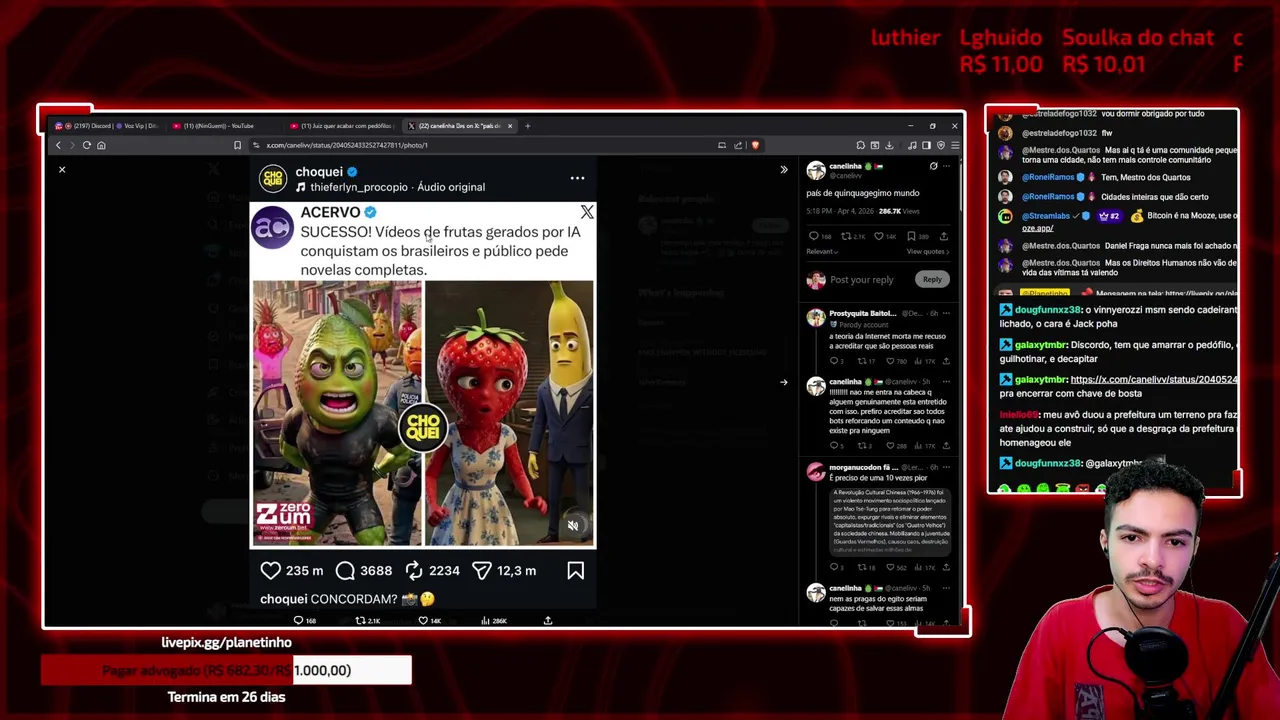The width and height of the screenshot is (1280, 720).
Task: Collapse the reply sidebar with the double-chevron
Action: point(784,170)
